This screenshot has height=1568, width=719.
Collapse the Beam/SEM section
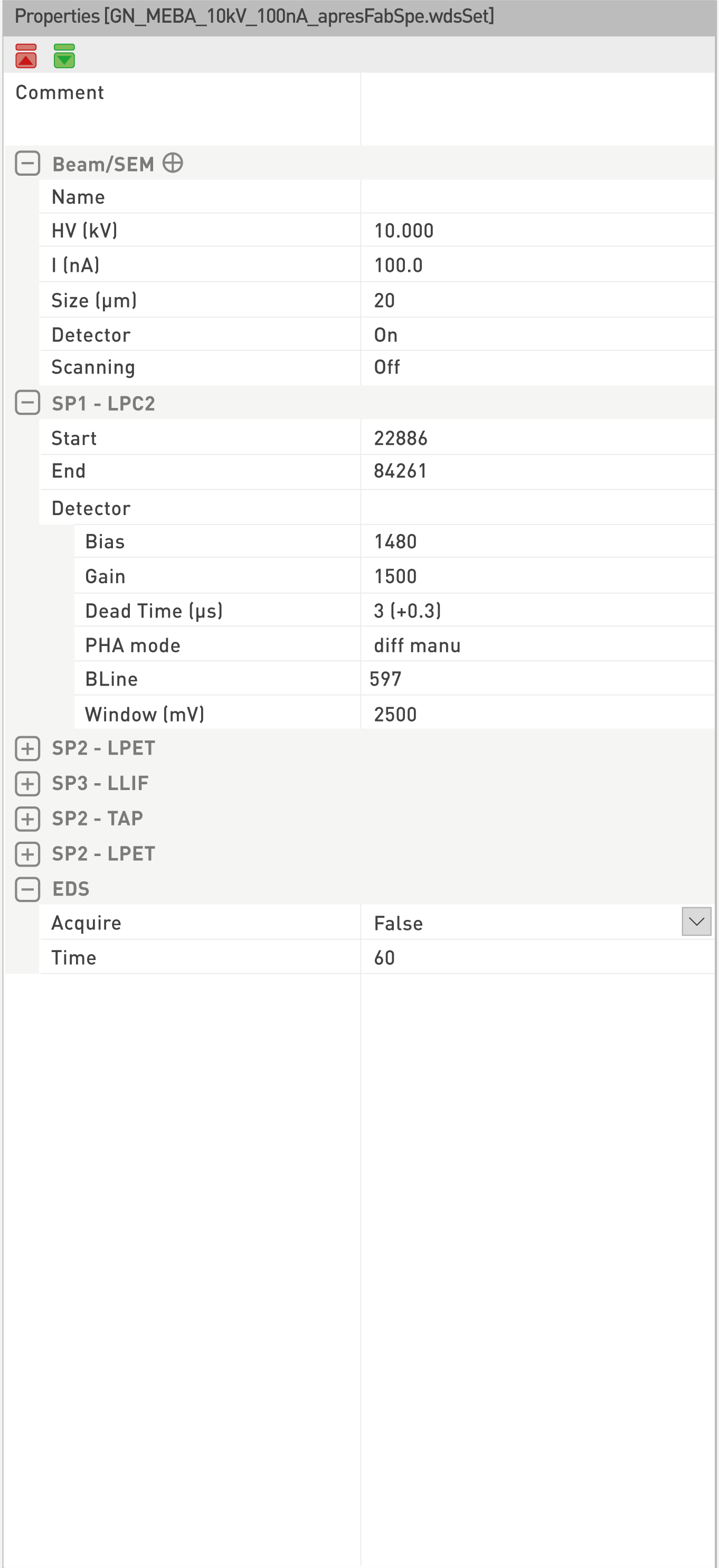(x=27, y=164)
